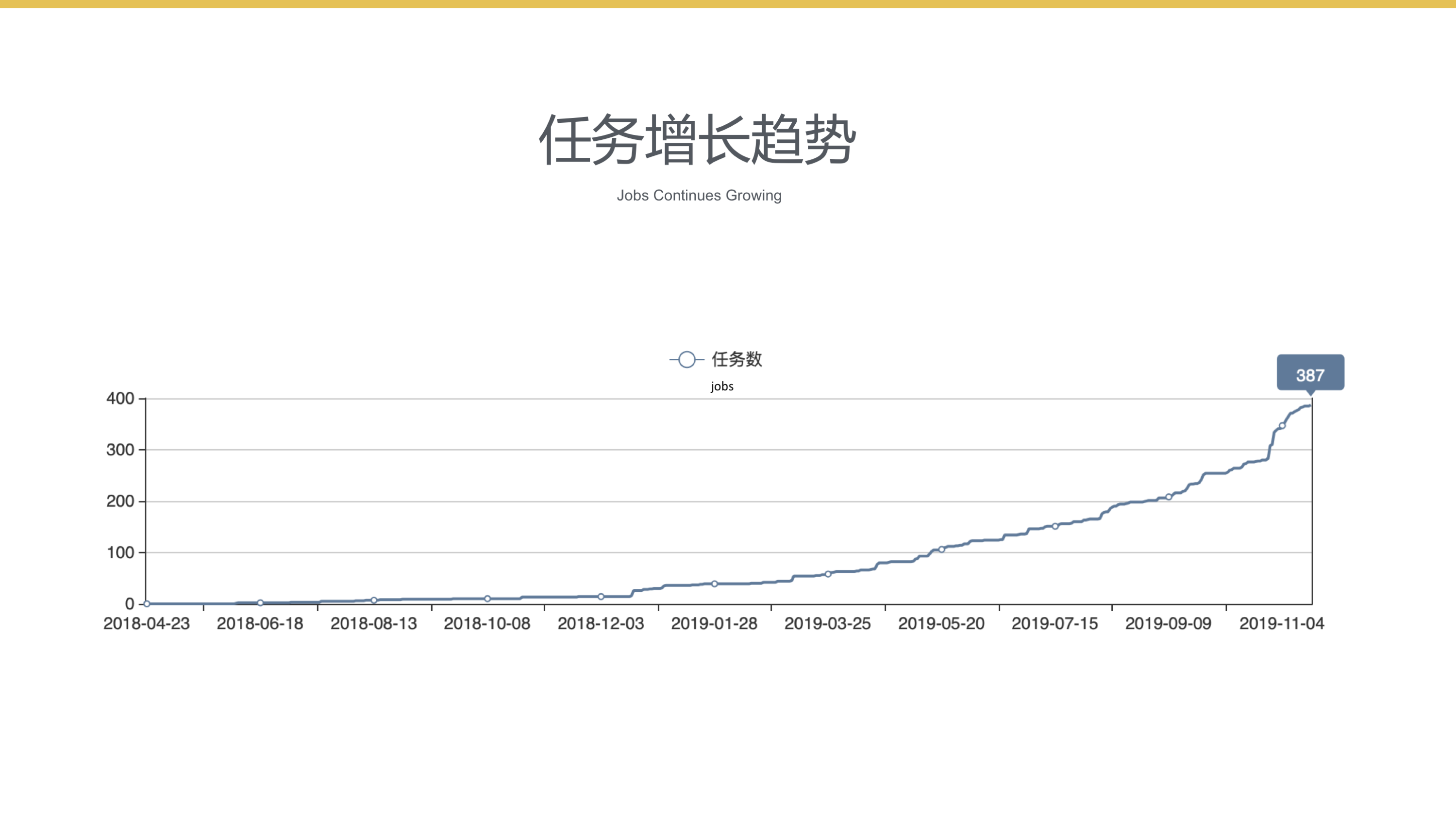Click the data point marker above 2019-03-25
This screenshot has width=1456, height=819.
[x=828, y=574]
